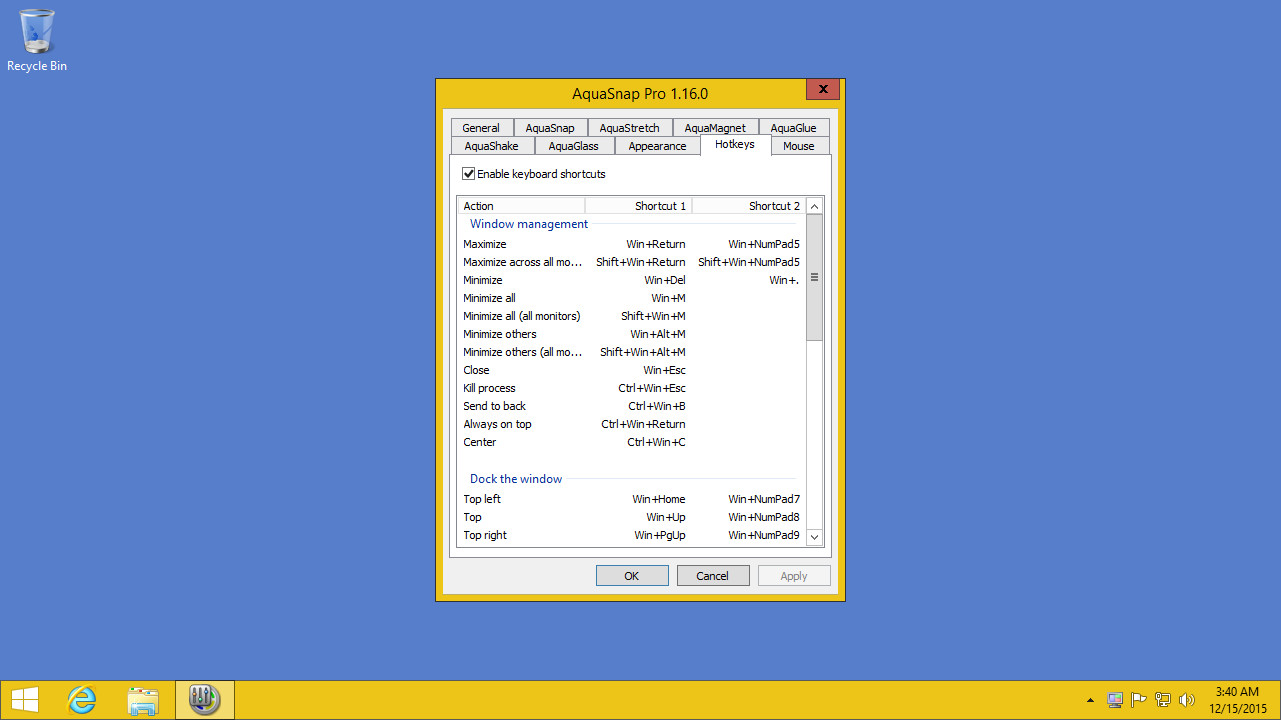The height and width of the screenshot is (720, 1281).
Task: Select the Maximize shortcut row
Action: (484, 243)
